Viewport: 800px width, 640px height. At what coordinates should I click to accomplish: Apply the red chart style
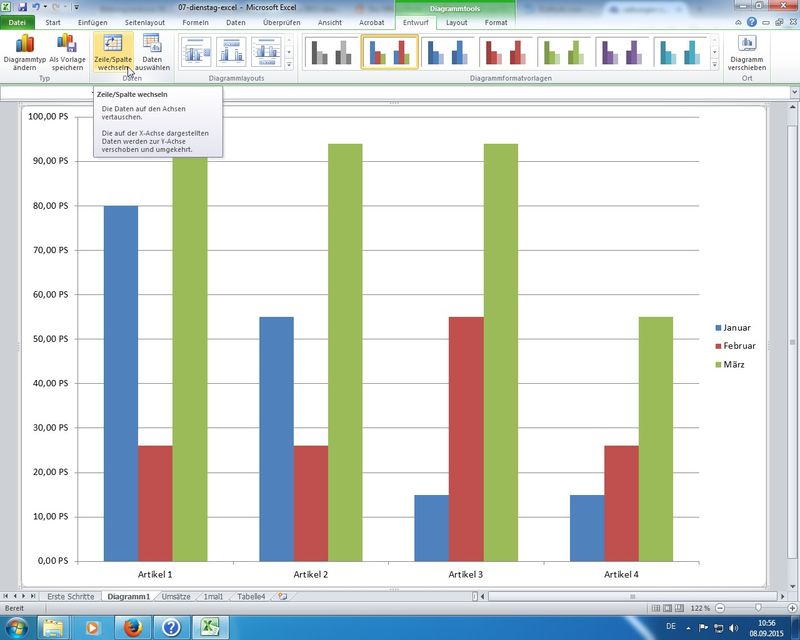point(506,52)
